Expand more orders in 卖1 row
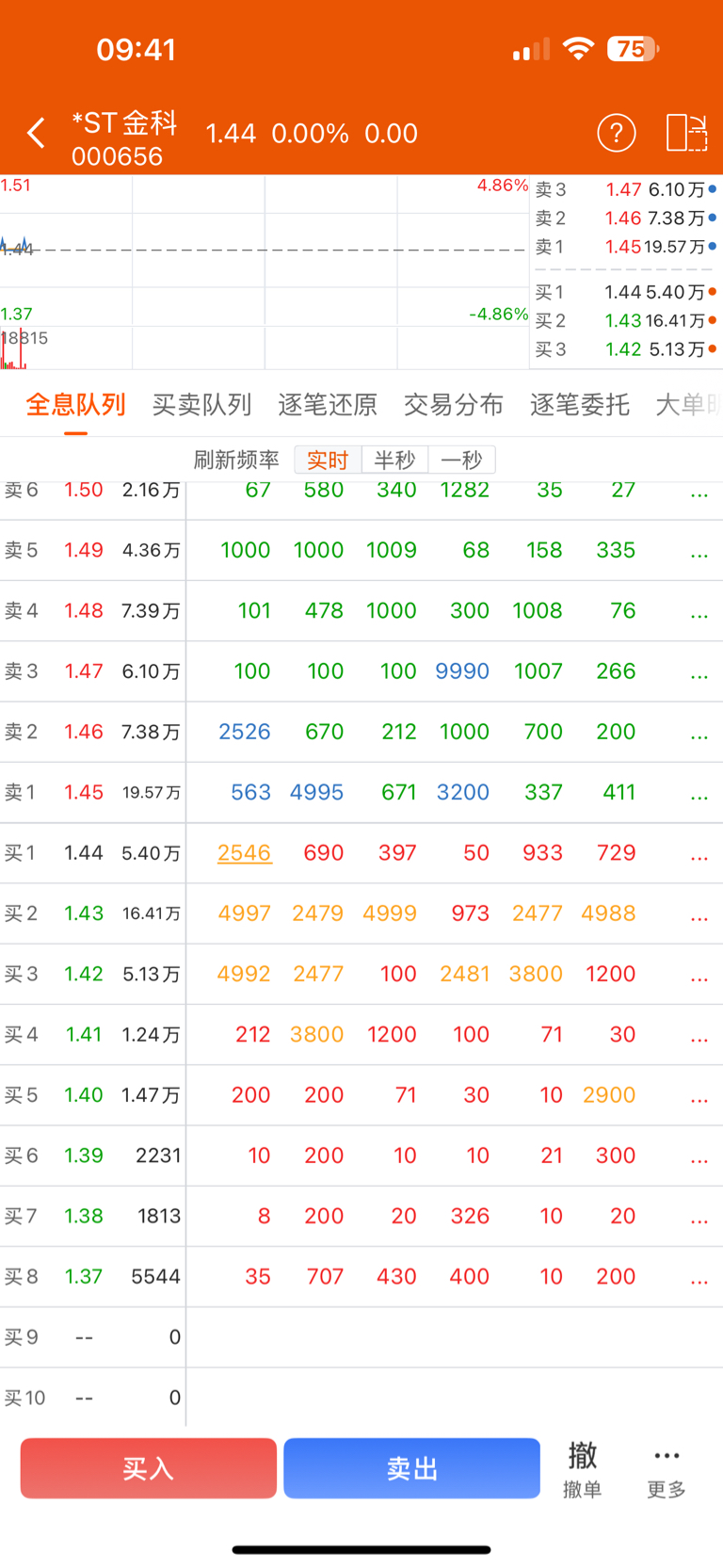The width and height of the screenshot is (723, 1568). (699, 796)
